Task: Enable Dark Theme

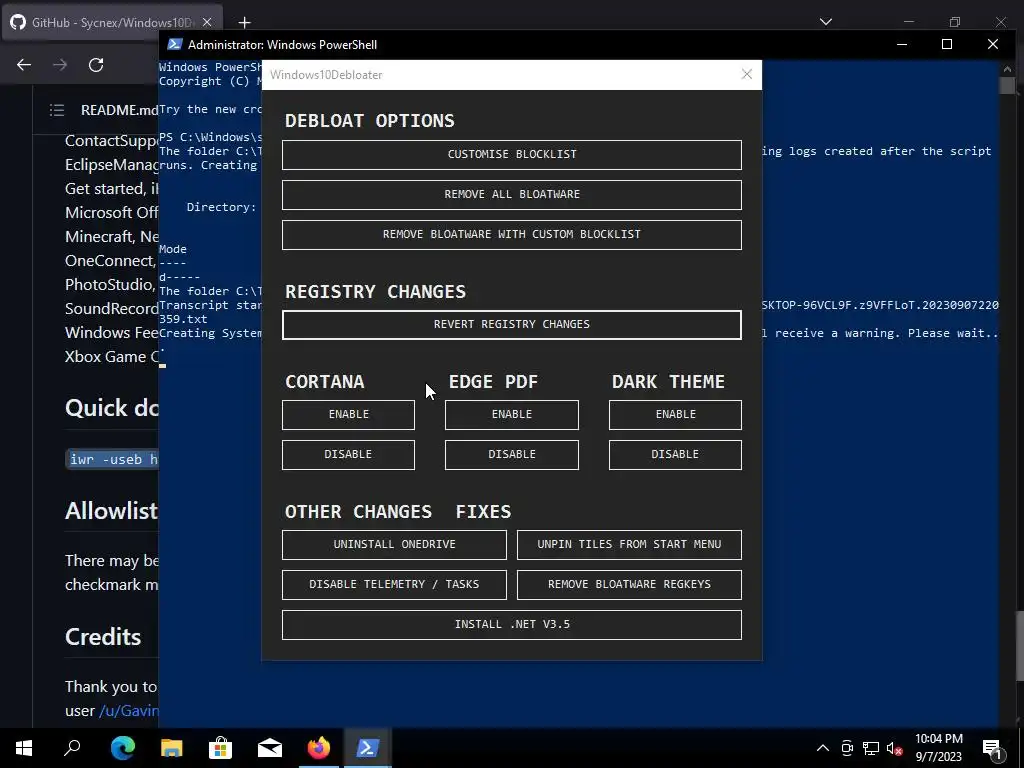Action: [x=675, y=415]
